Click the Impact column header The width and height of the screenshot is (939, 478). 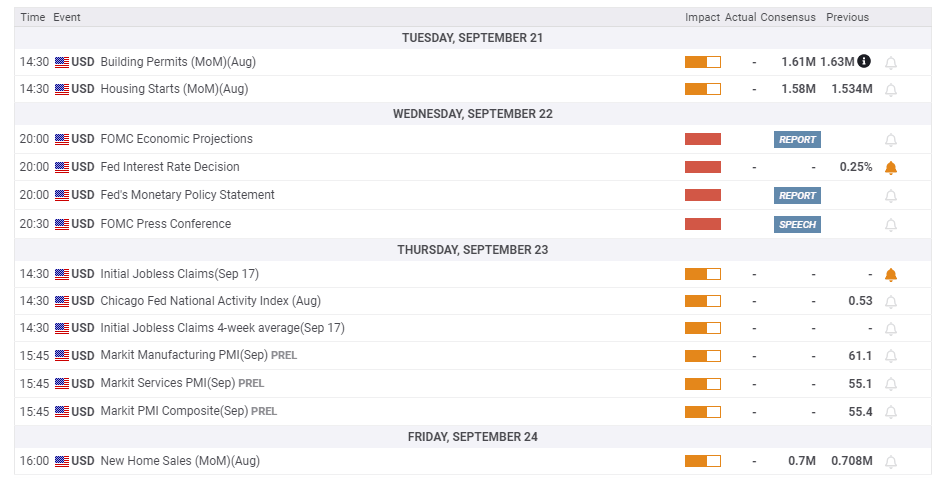pos(702,17)
